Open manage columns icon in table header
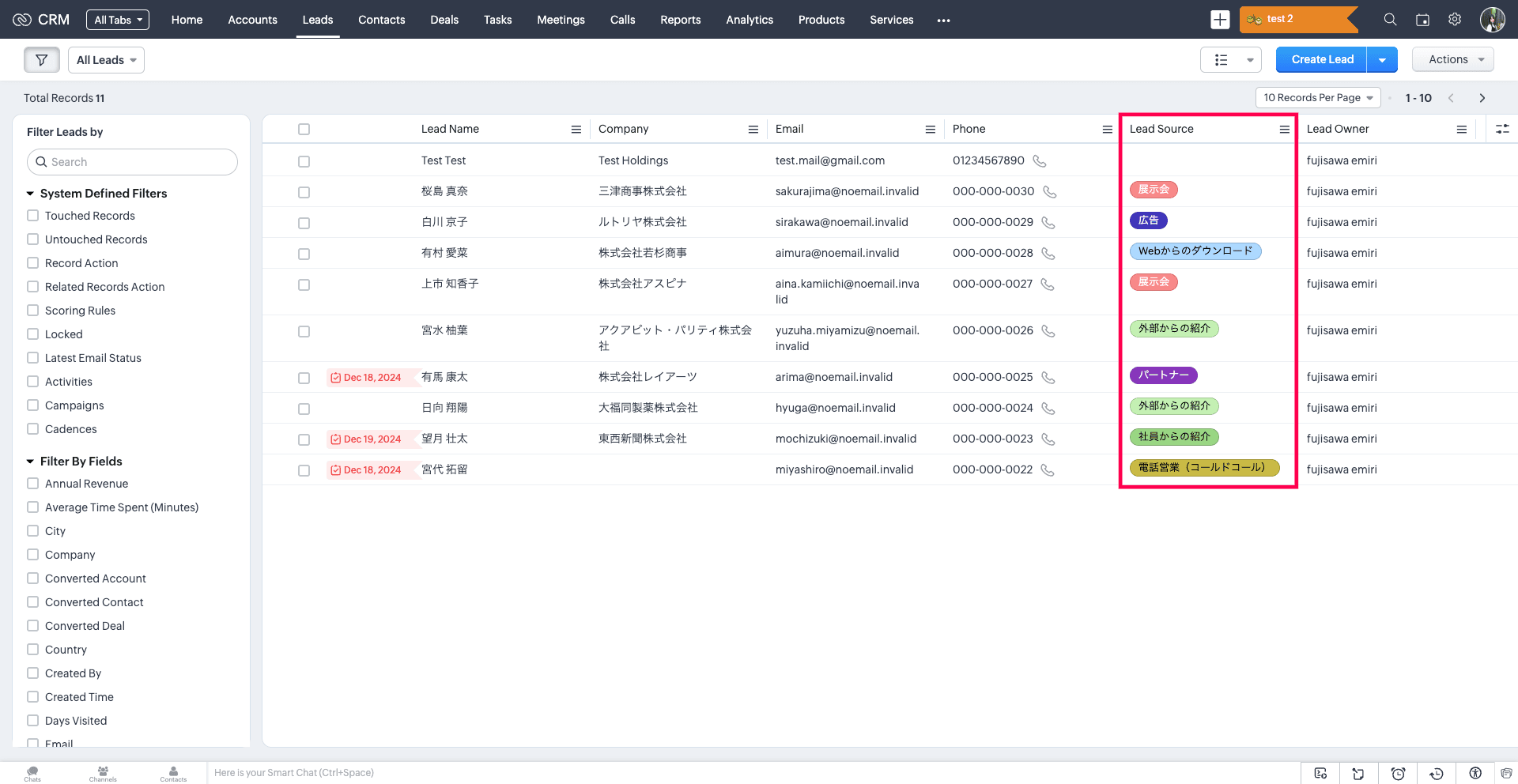Viewport: 1518px width, 784px height. click(1502, 129)
